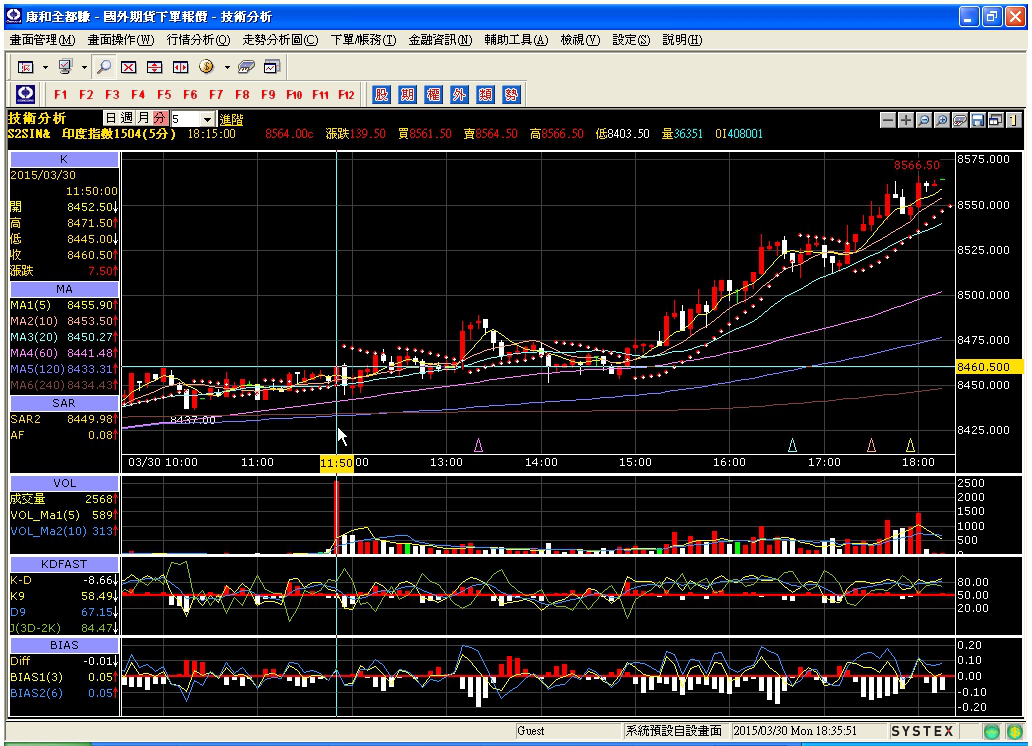The image size is (1032, 746).
Task: Click the first toolbar icon with red cursor
Action: [x=26, y=67]
